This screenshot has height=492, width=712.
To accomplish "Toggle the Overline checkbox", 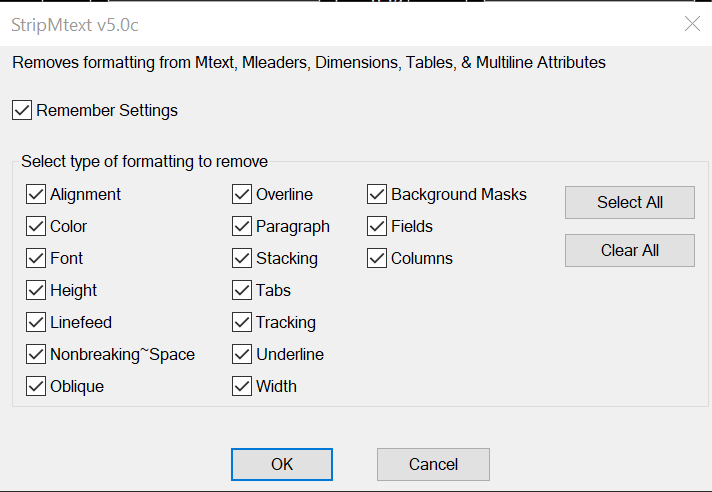I will tap(242, 194).
